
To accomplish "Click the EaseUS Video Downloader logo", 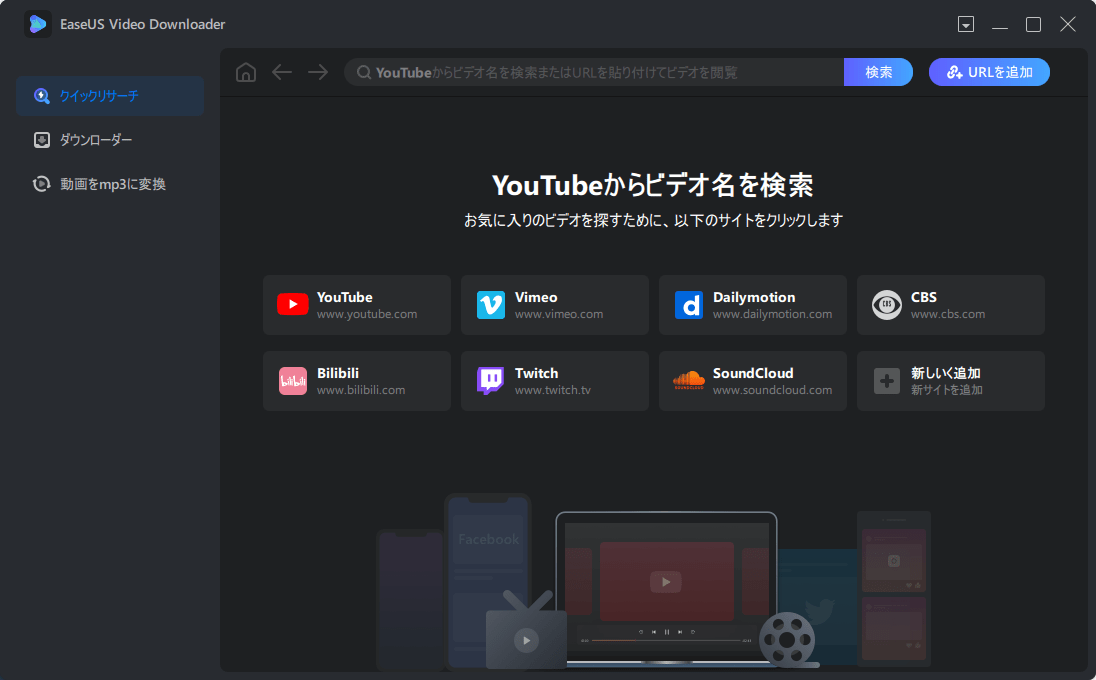I will 38,23.
